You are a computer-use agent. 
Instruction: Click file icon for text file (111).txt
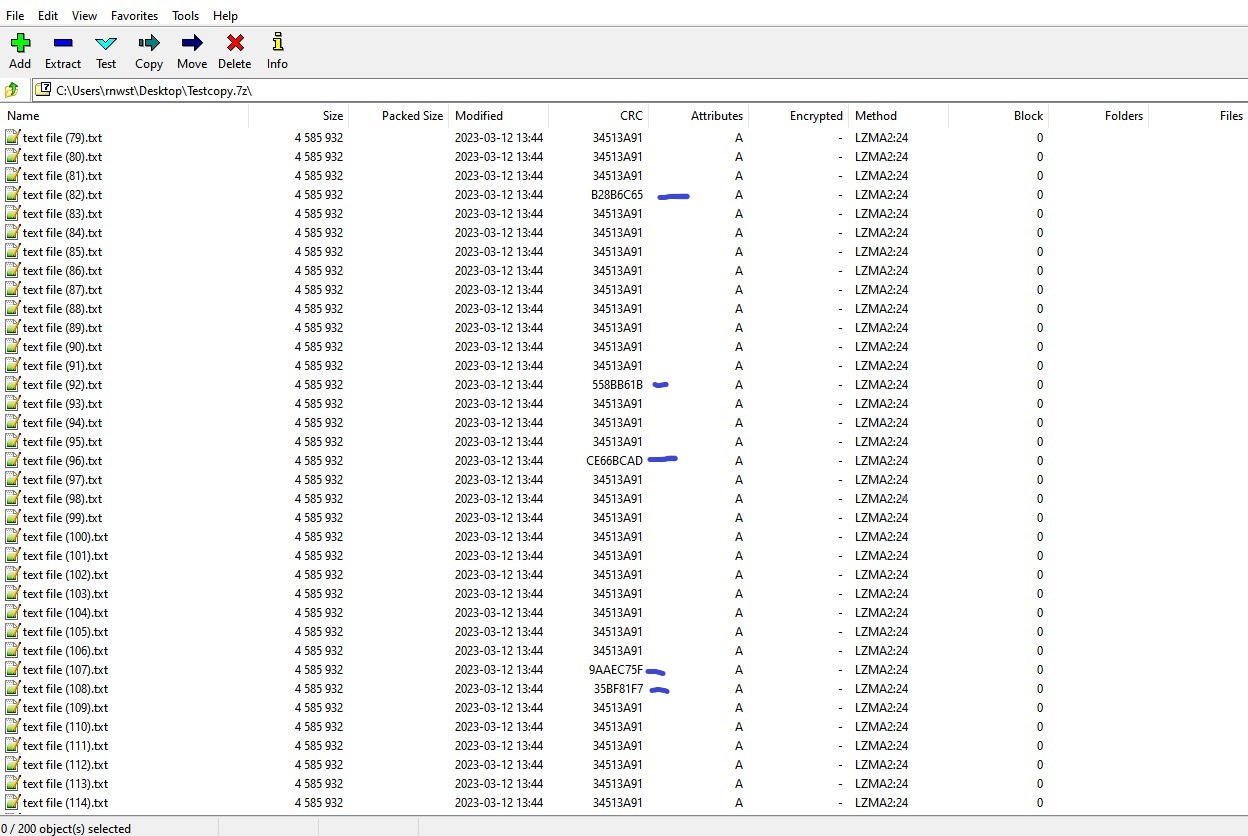(x=13, y=746)
